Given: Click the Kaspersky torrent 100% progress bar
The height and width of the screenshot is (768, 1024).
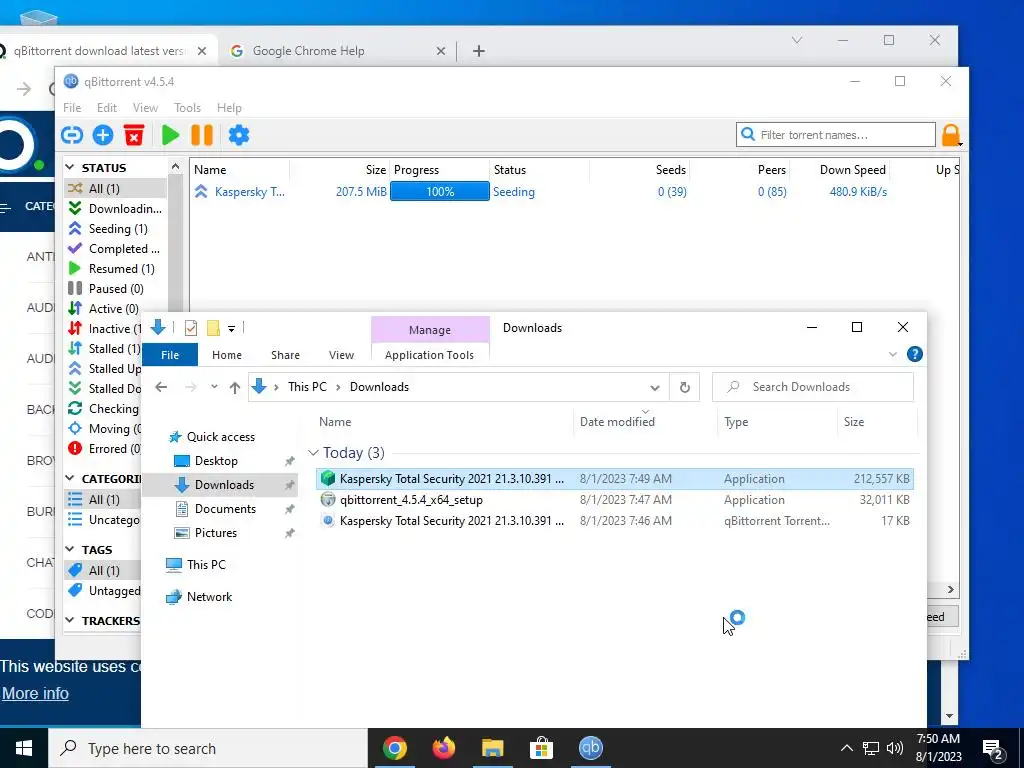Looking at the screenshot, I should click(440, 191).
